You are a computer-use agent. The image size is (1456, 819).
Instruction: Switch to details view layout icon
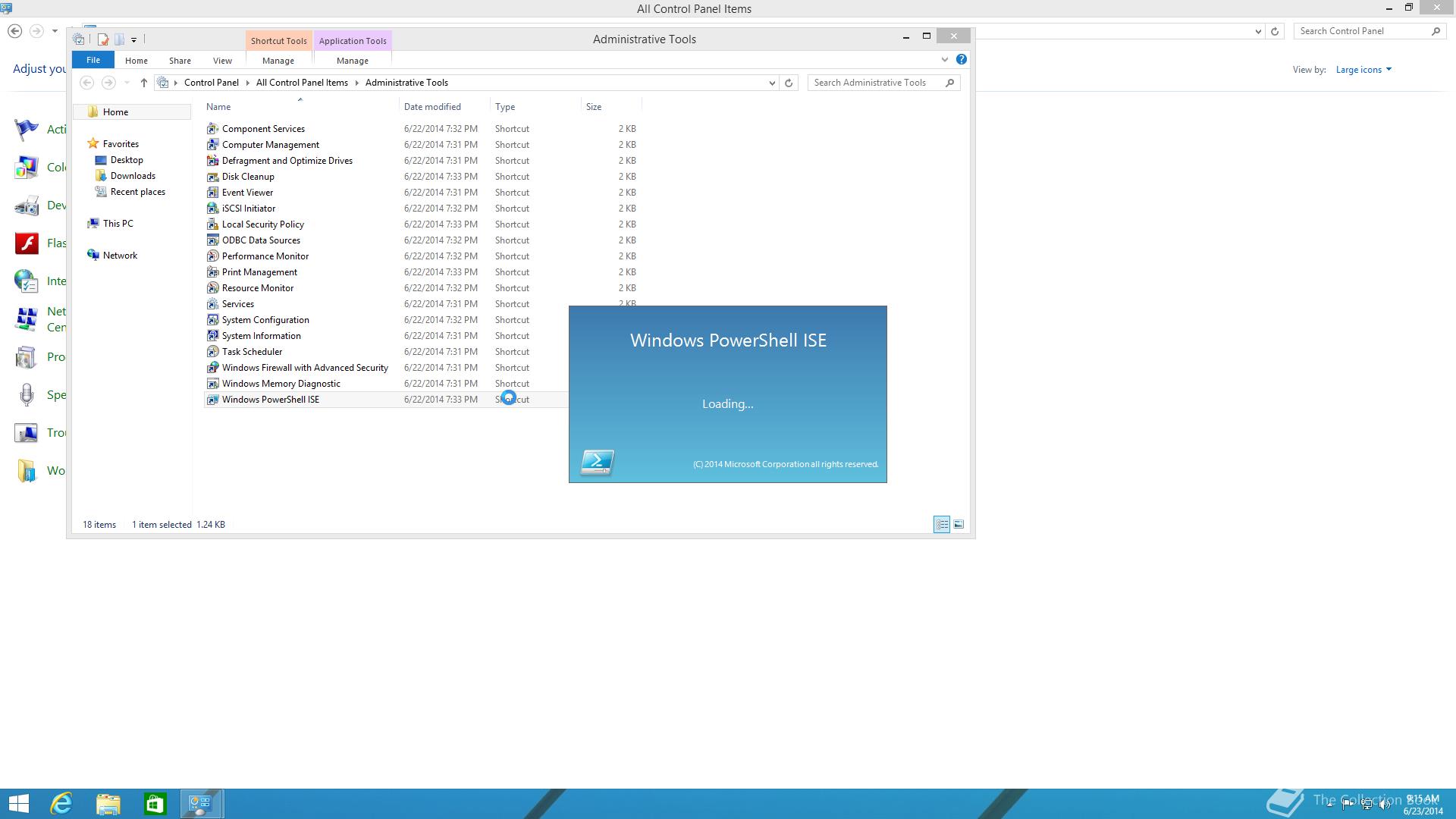[942, 524]
